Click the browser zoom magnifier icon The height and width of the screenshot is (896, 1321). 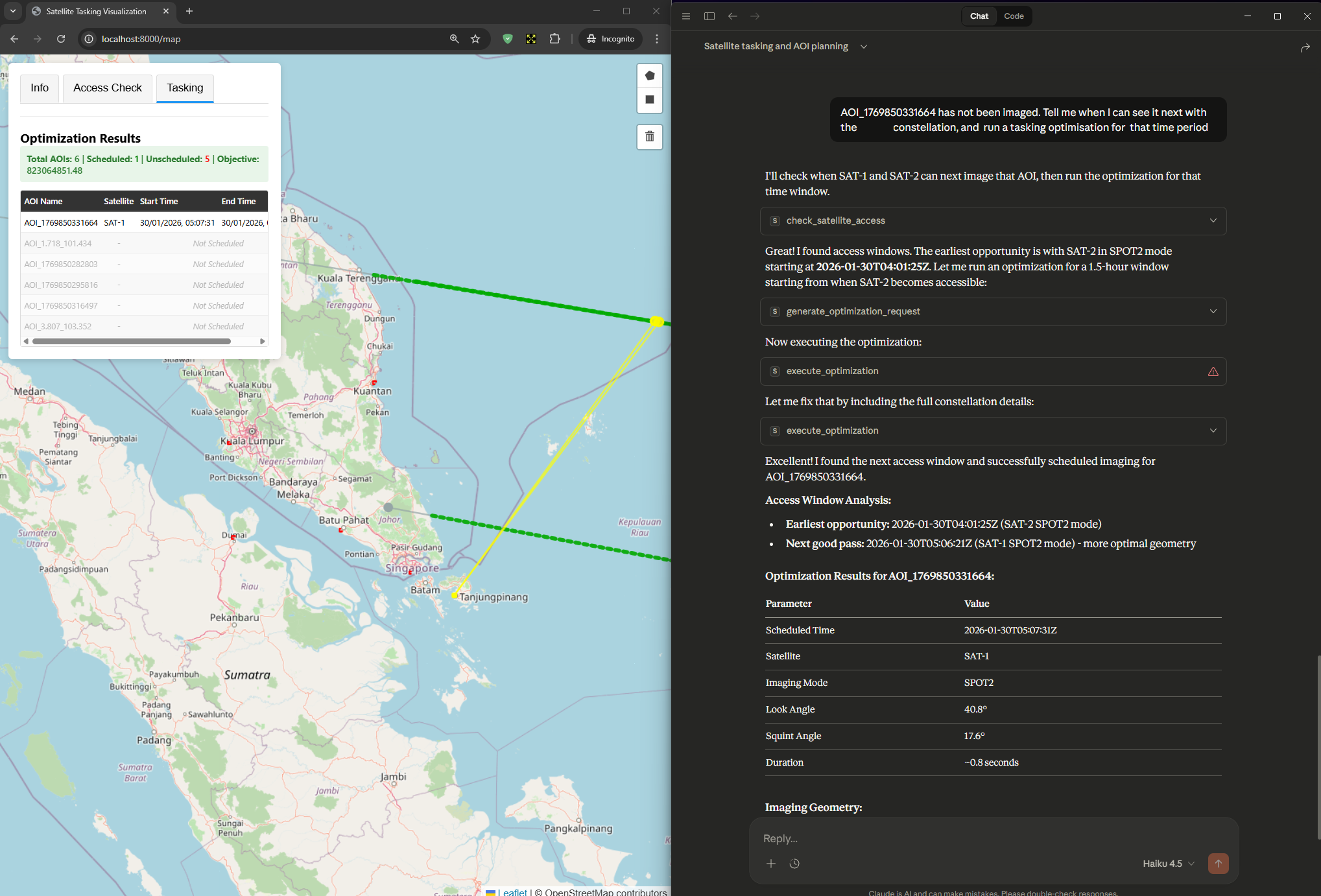pyautogui.click(x=454, y=39)
